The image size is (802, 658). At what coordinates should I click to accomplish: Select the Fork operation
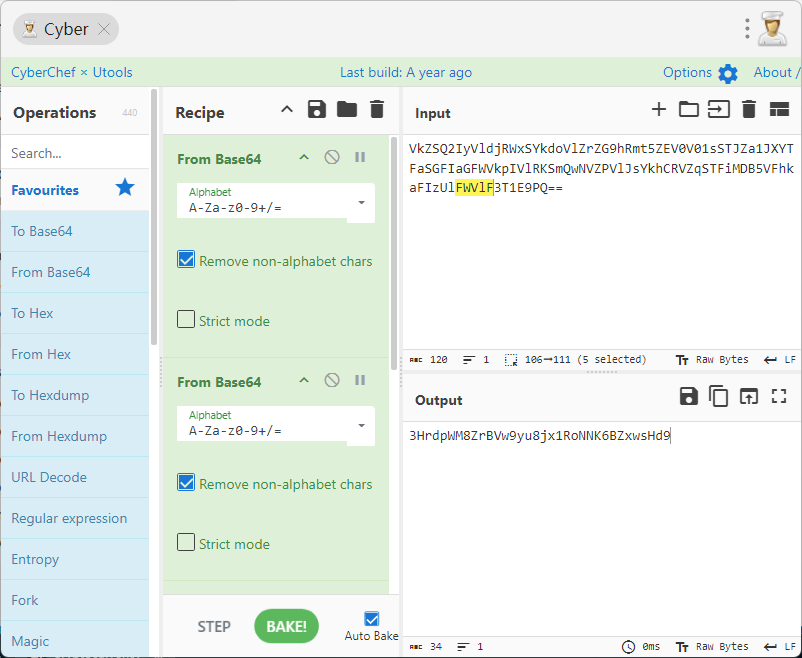coord(75,600)
